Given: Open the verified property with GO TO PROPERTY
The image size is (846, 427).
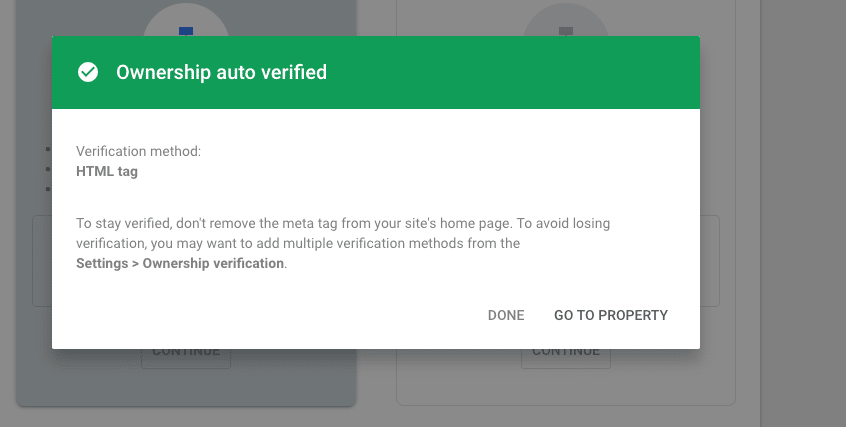Looking at the screenshot, I should (611, 315).
